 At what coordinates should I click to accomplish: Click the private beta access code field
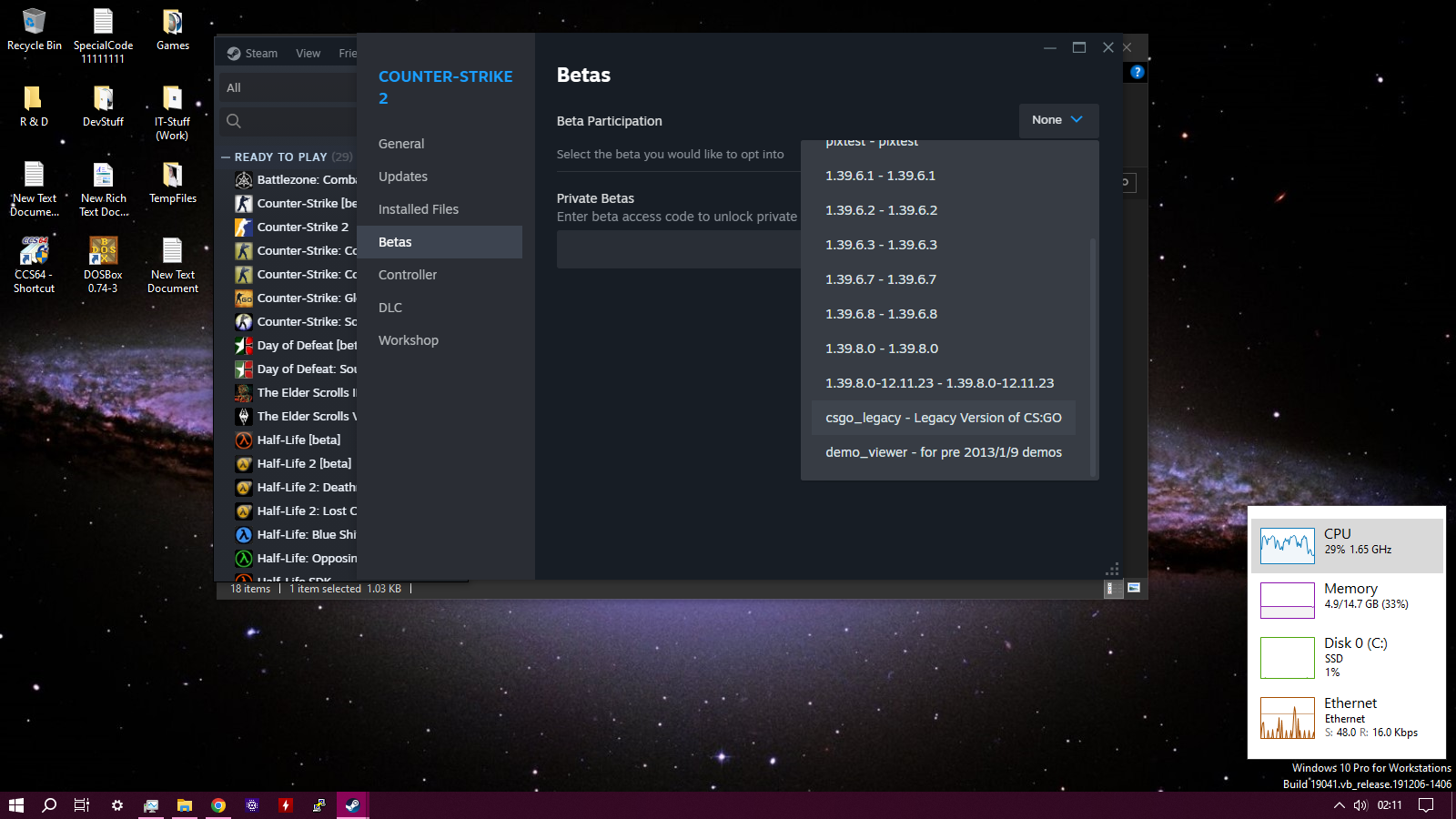coord(679,249)
